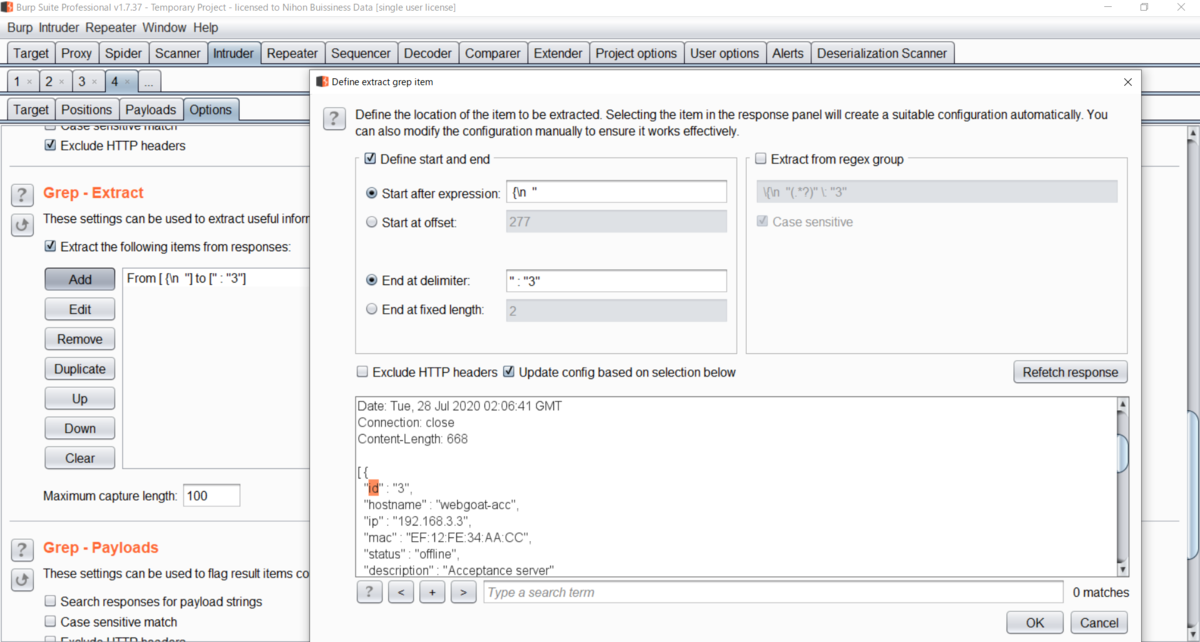Close Intruder tab 4
This screenshot has height=642, width=1200.
126,82
